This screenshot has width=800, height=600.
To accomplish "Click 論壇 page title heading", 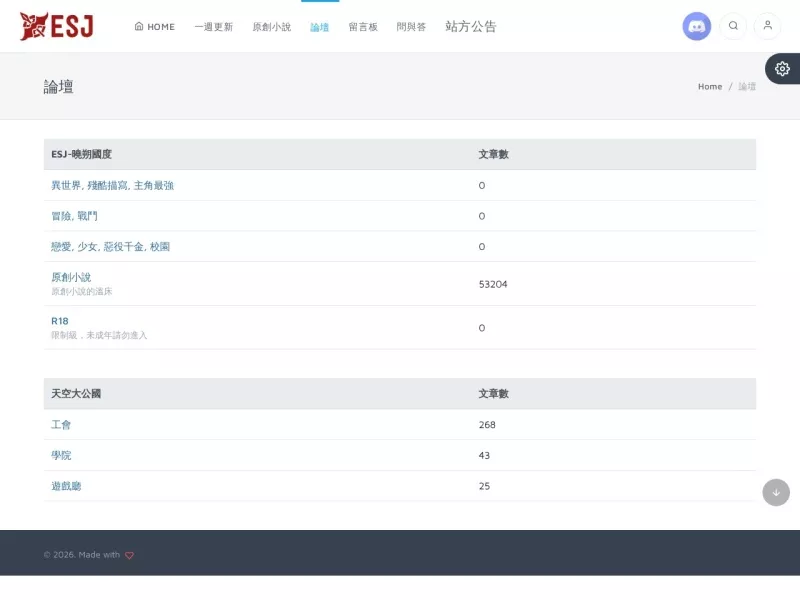I will click(x=58, y=86).
